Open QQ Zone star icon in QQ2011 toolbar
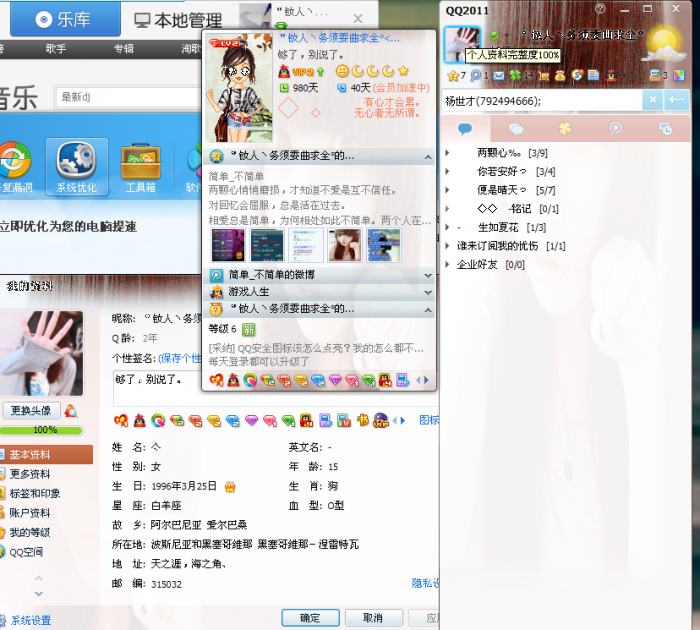 (x=453, y=75)
